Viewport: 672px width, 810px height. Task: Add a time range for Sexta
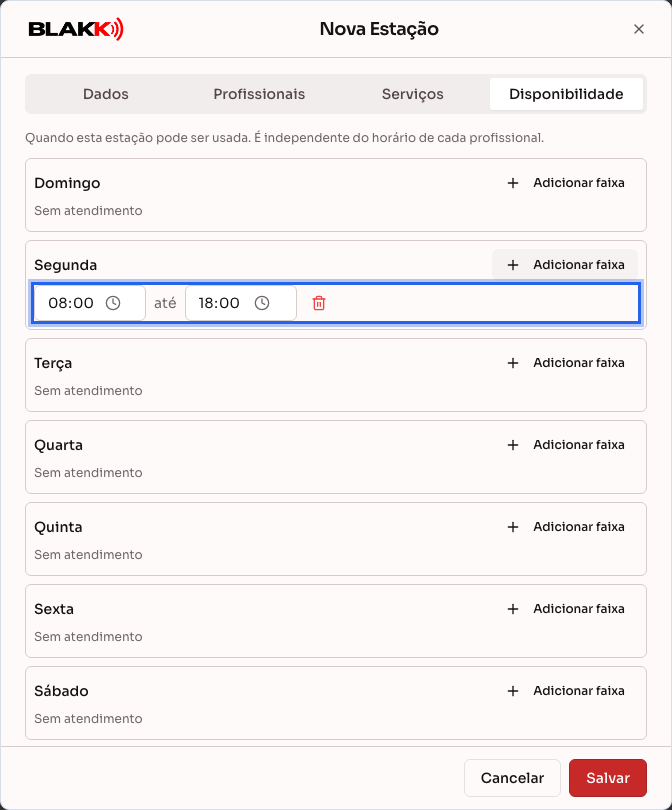click(x=565, y=609)
